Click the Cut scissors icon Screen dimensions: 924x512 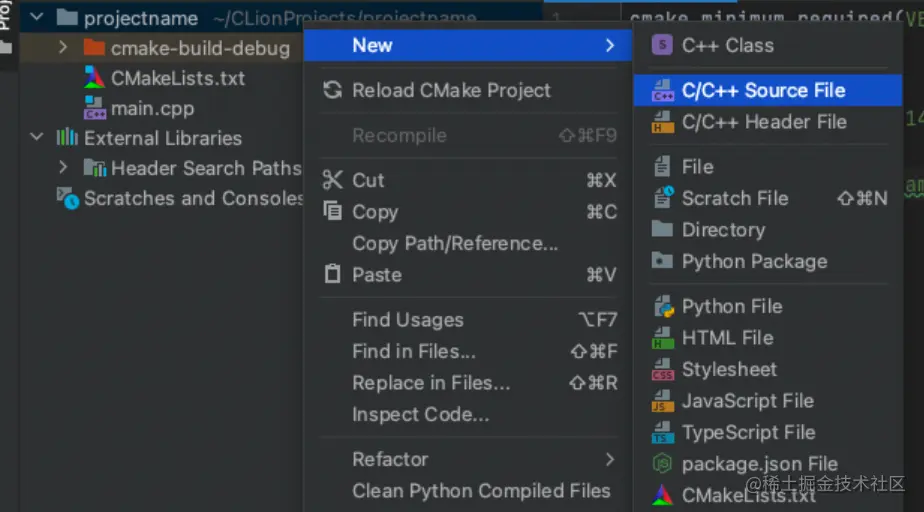point(332,180)
